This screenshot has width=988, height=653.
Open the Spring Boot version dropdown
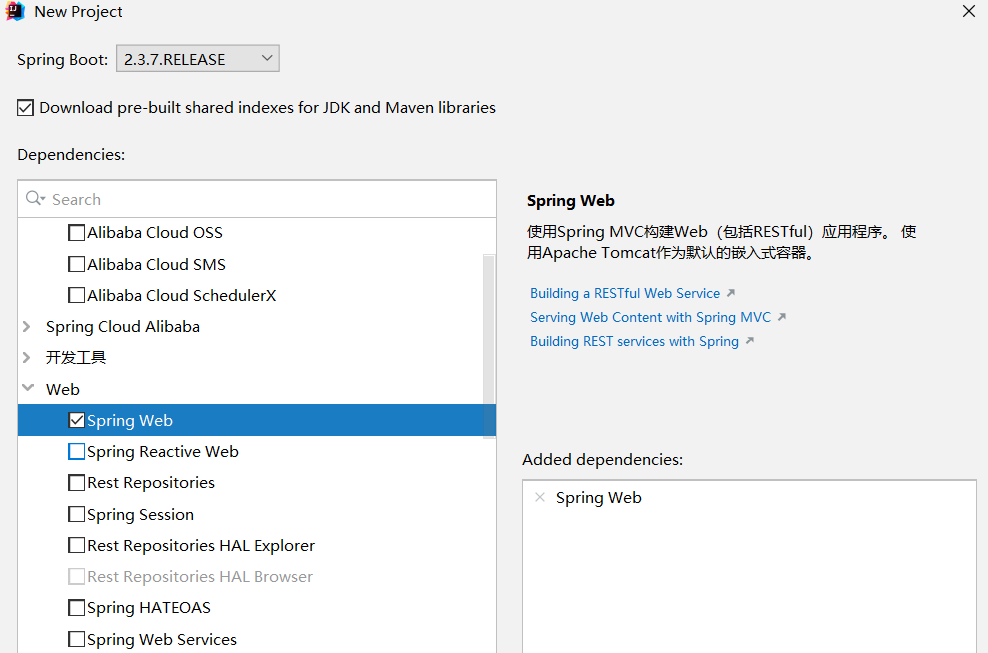(198, 59)
